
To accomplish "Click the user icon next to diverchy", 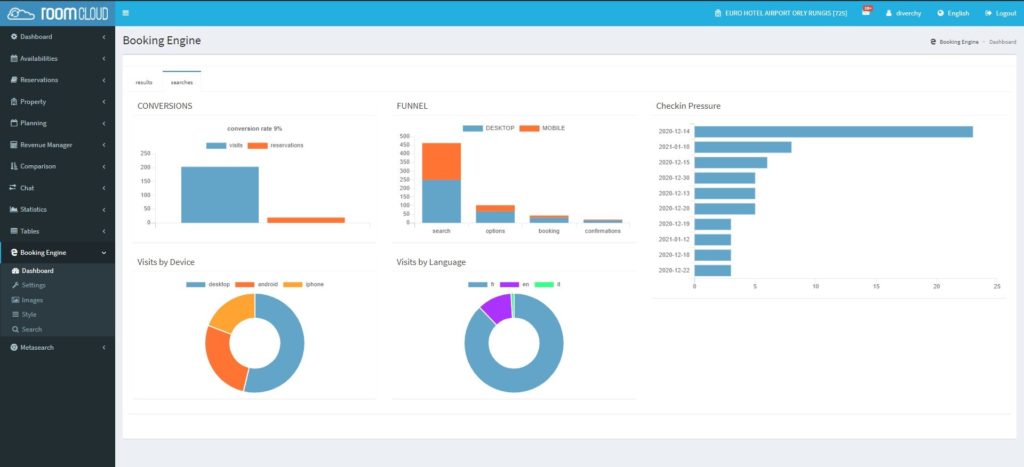I will pos(888,13).
